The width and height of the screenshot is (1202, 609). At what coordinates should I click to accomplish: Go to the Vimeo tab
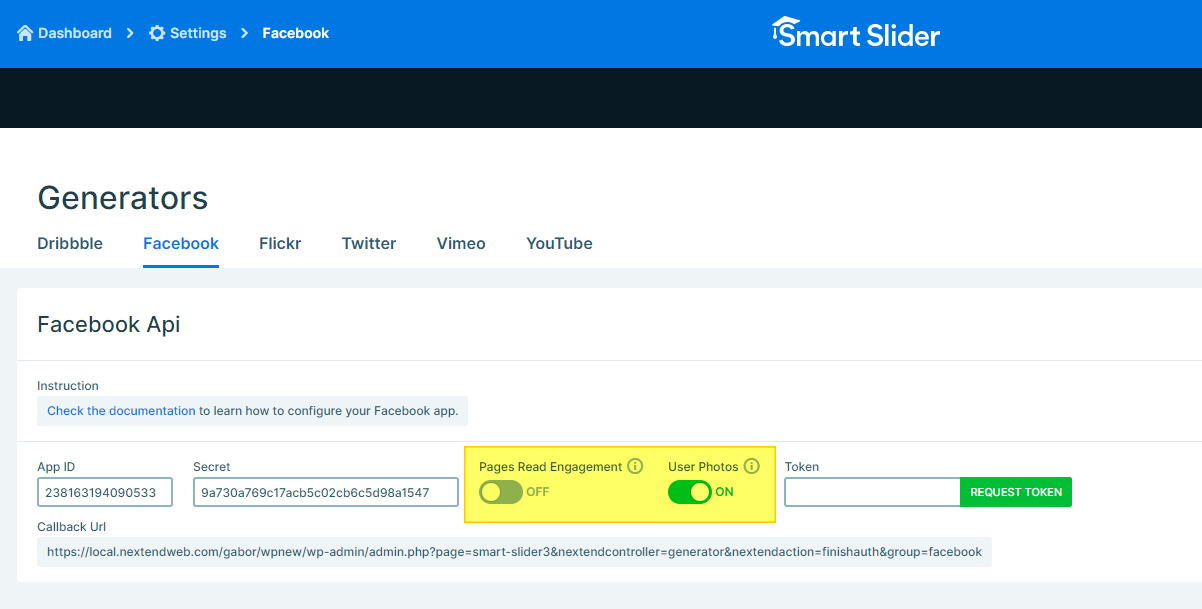point(461,243)
